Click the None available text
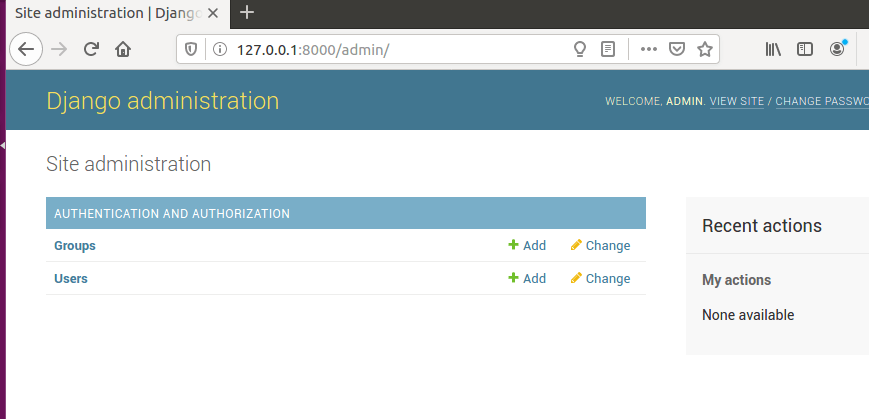This screenshot has height=419, width=869. pos(748,315)
